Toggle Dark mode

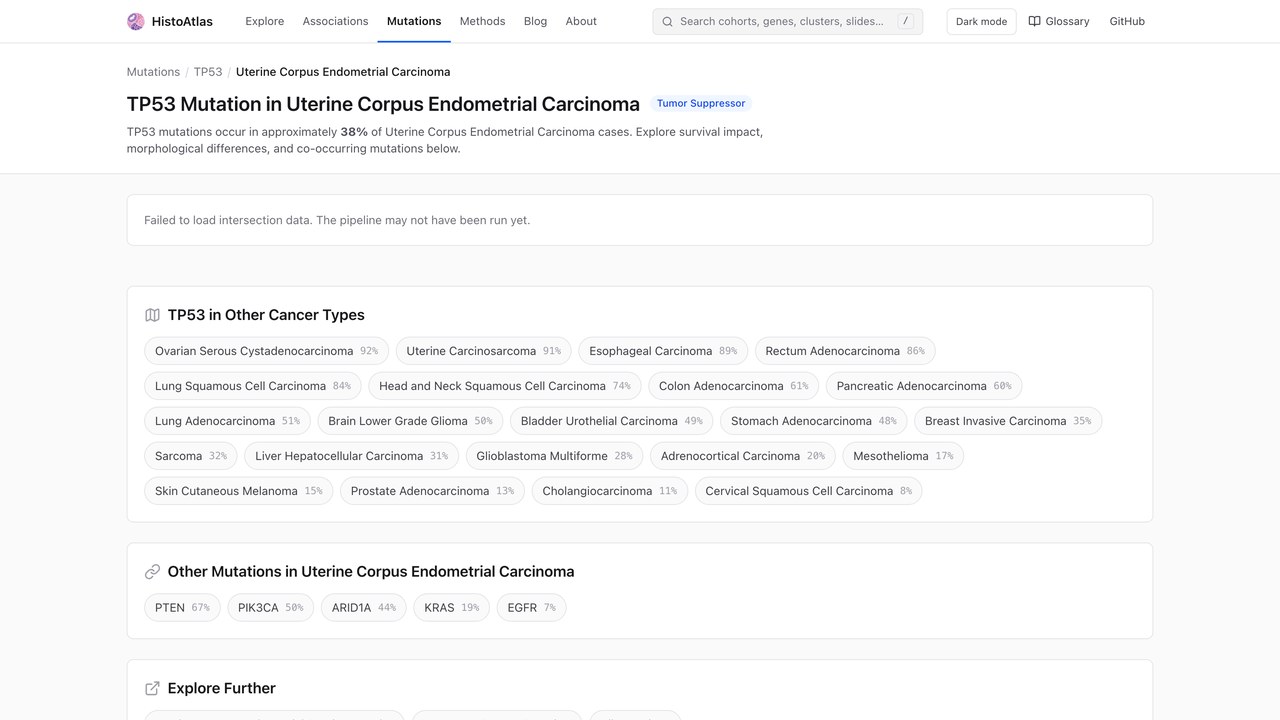981,21
